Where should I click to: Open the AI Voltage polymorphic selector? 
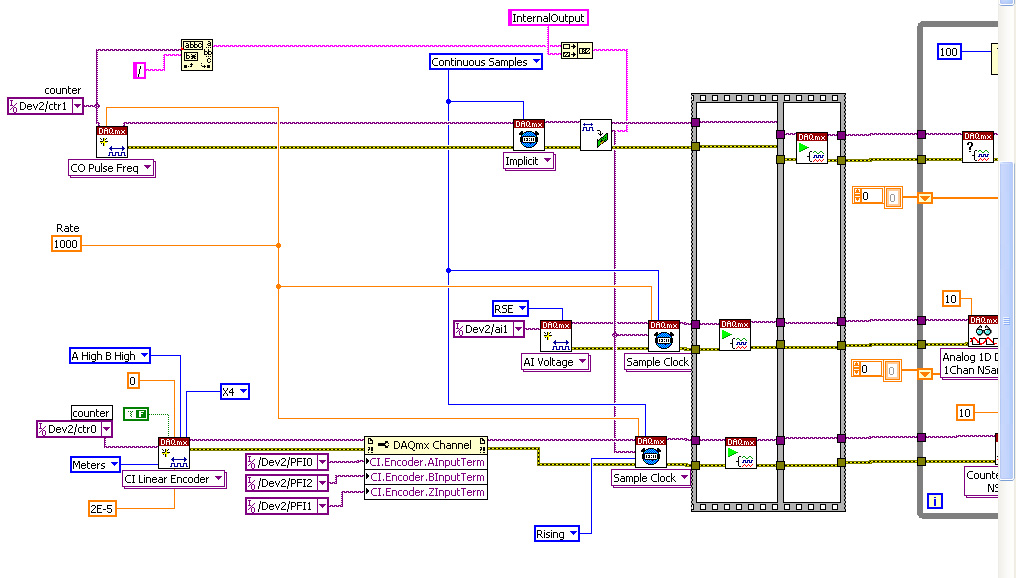pos(582,361)
